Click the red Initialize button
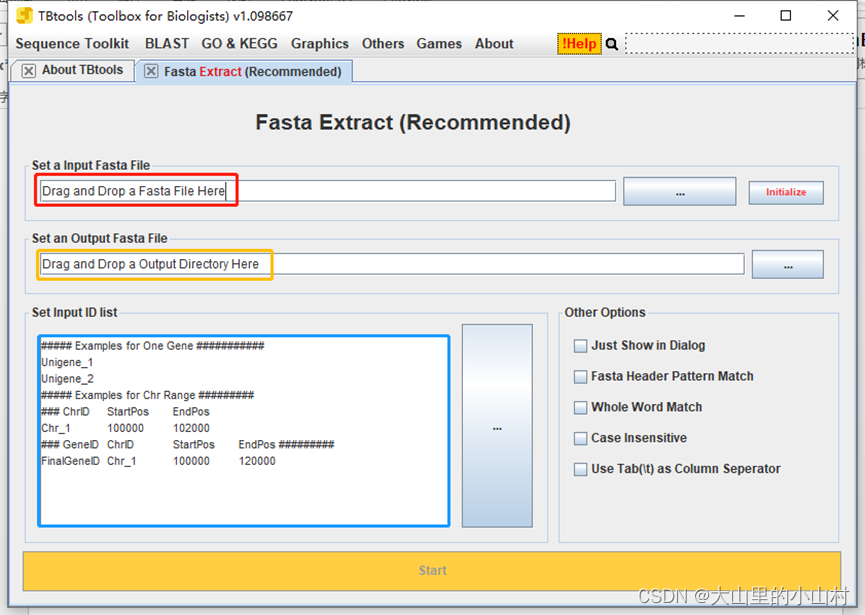The width and height of the screenshot is (865, 615). point(786,192)
